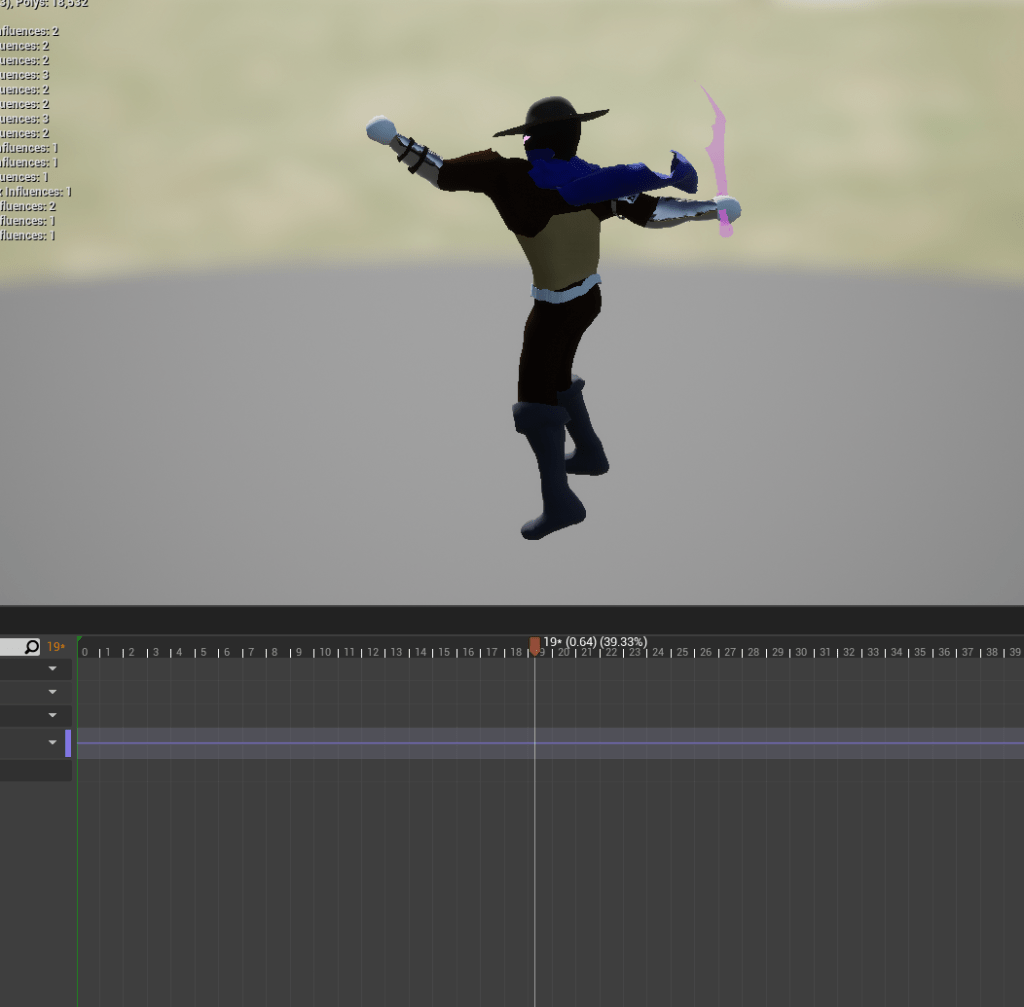Click the character's black hat in the viewport
The width and height of the screenshot is (1024, 1007).
552,118
